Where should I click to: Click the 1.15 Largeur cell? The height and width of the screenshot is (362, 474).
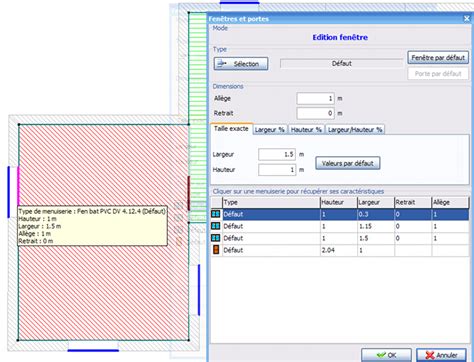[x=376, y=226]
